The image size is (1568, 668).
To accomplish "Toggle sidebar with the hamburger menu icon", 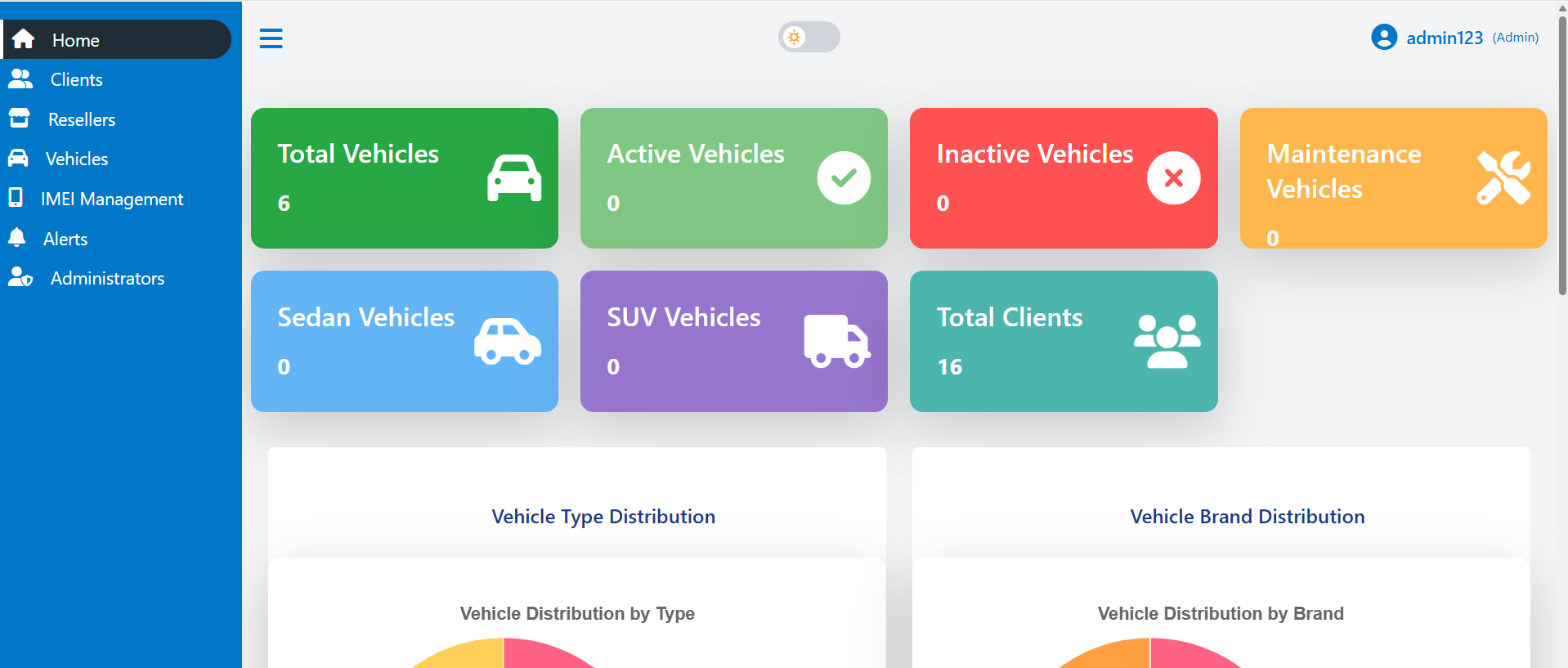I will pos(271,38).
